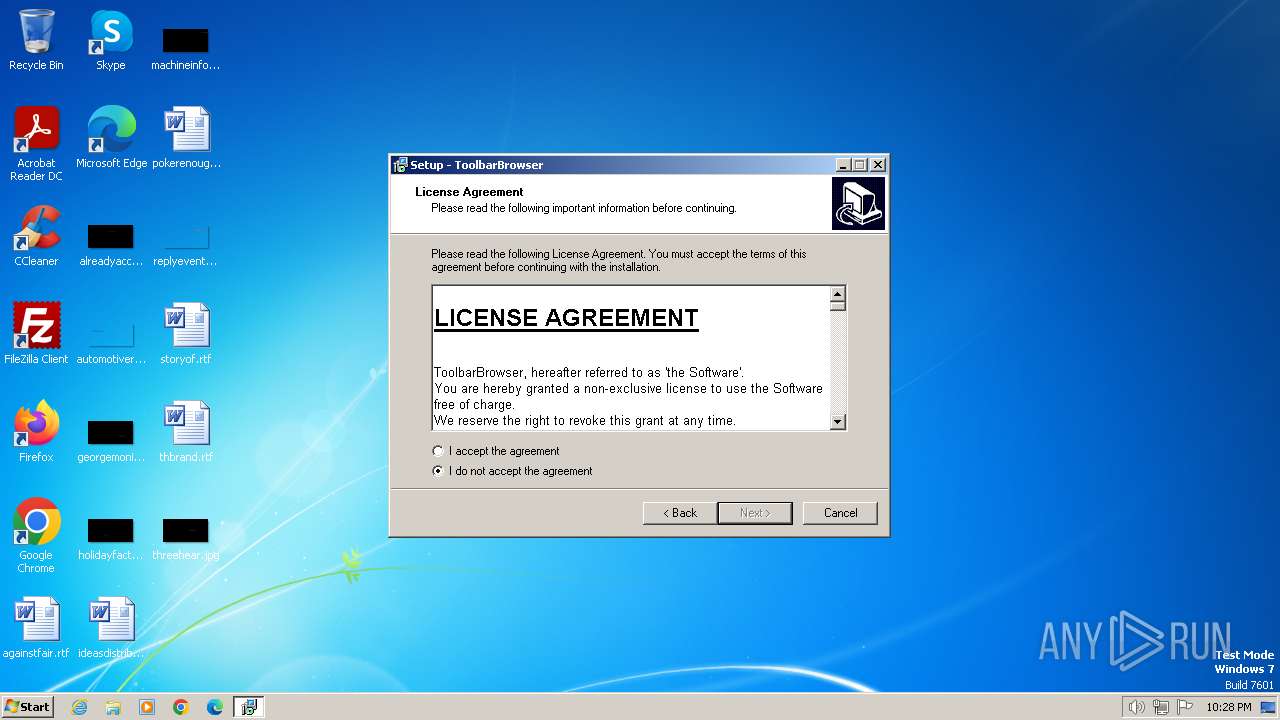1280x720 pixels.
Task: Select the Firefox desktop shortcut
Action: [x=36, y=432]
